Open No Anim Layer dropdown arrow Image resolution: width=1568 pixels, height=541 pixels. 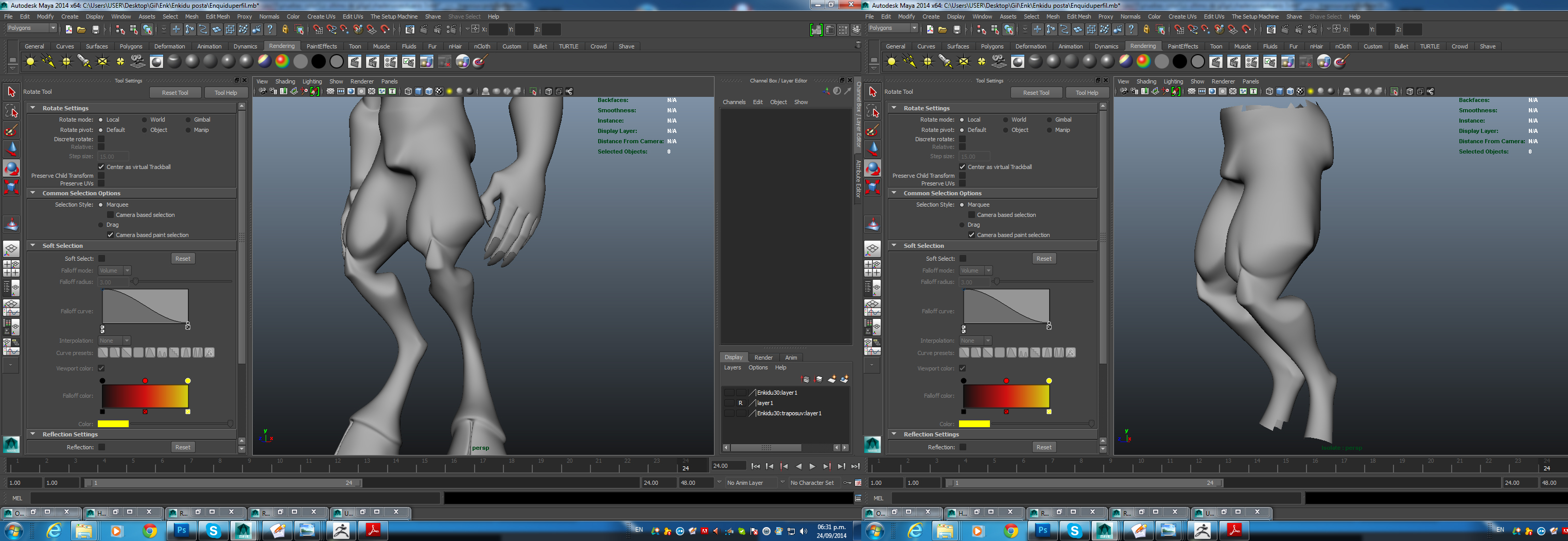(719, 482)
